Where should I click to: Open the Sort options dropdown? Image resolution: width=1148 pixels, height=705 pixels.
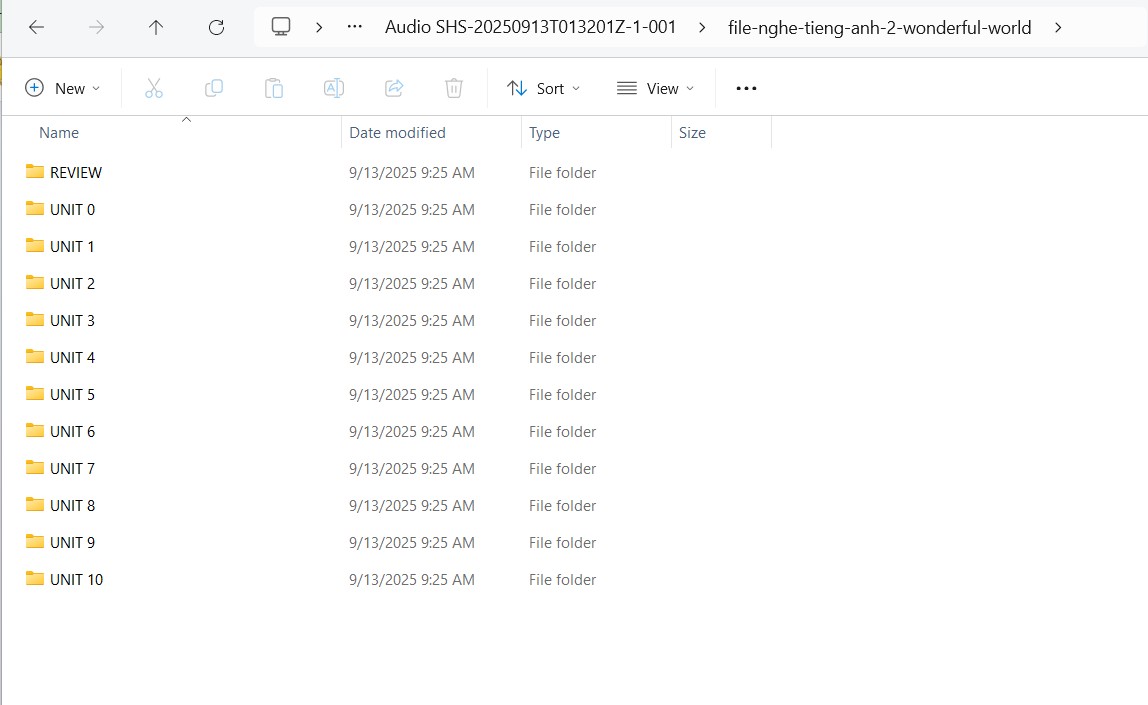pyautogui.click(x=543, y=89)
